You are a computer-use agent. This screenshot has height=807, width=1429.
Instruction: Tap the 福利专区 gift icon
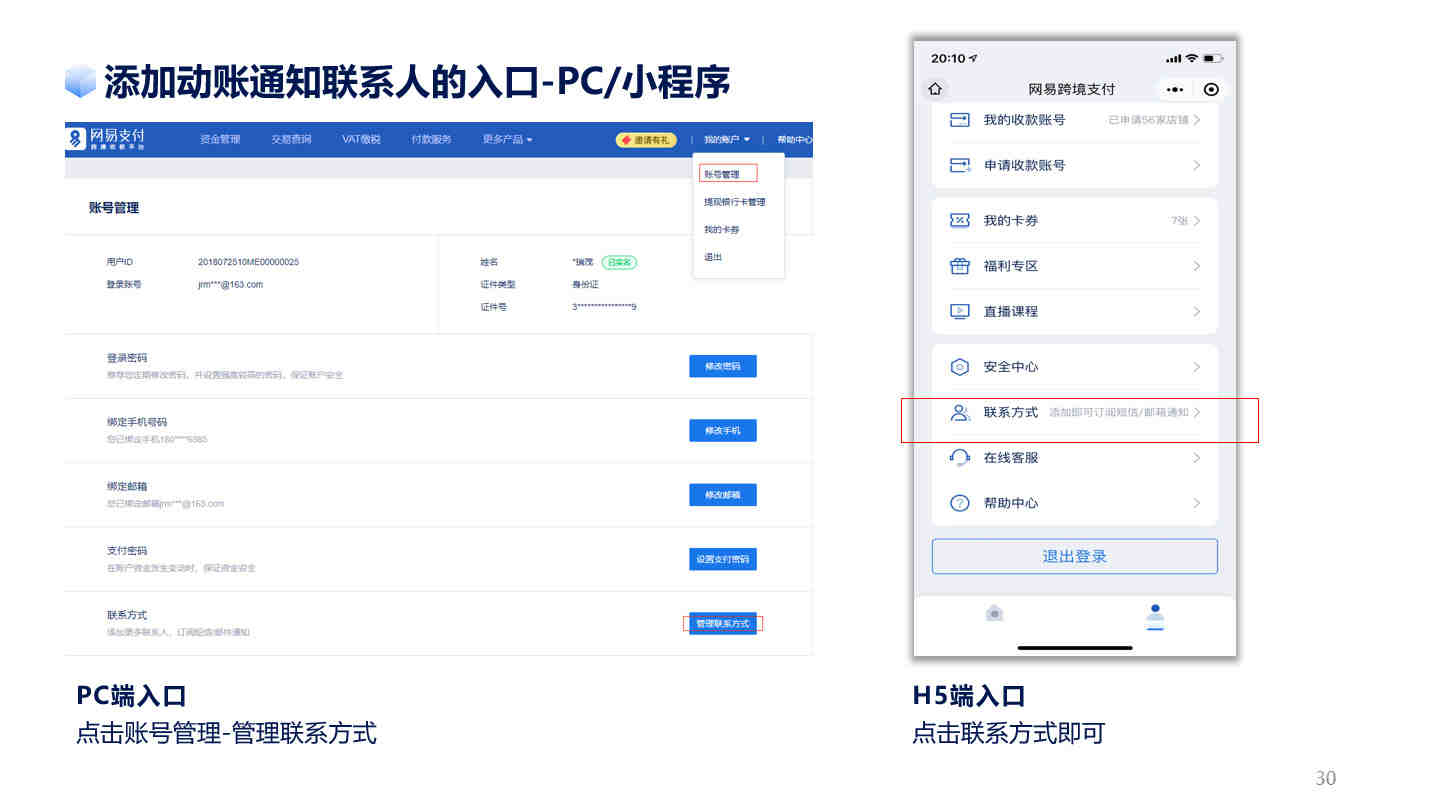(x=959, y=266)
